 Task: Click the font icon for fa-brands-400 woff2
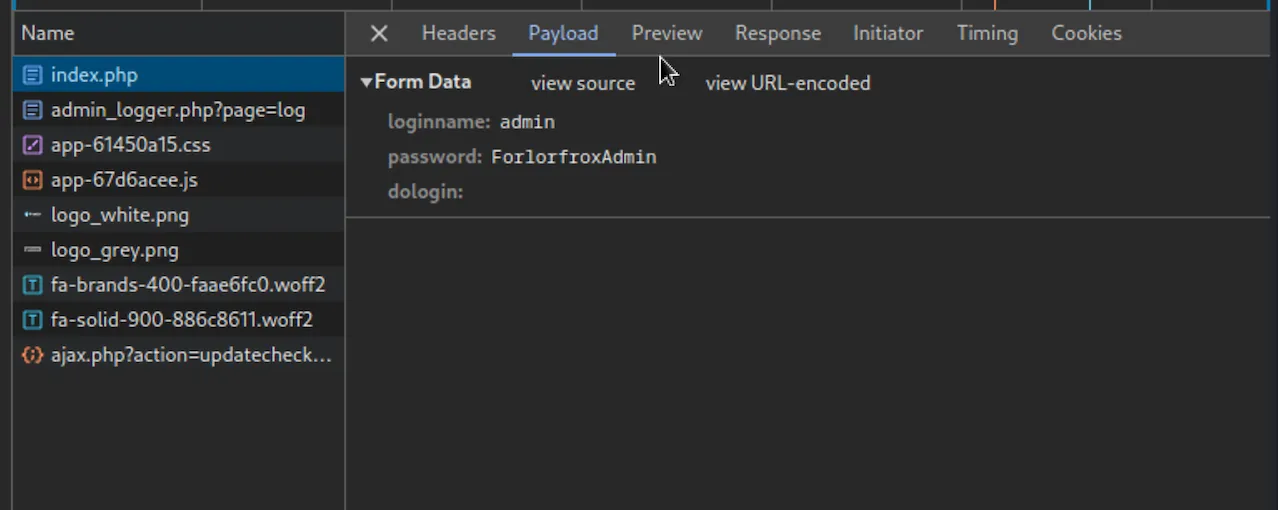pos(33,285)
